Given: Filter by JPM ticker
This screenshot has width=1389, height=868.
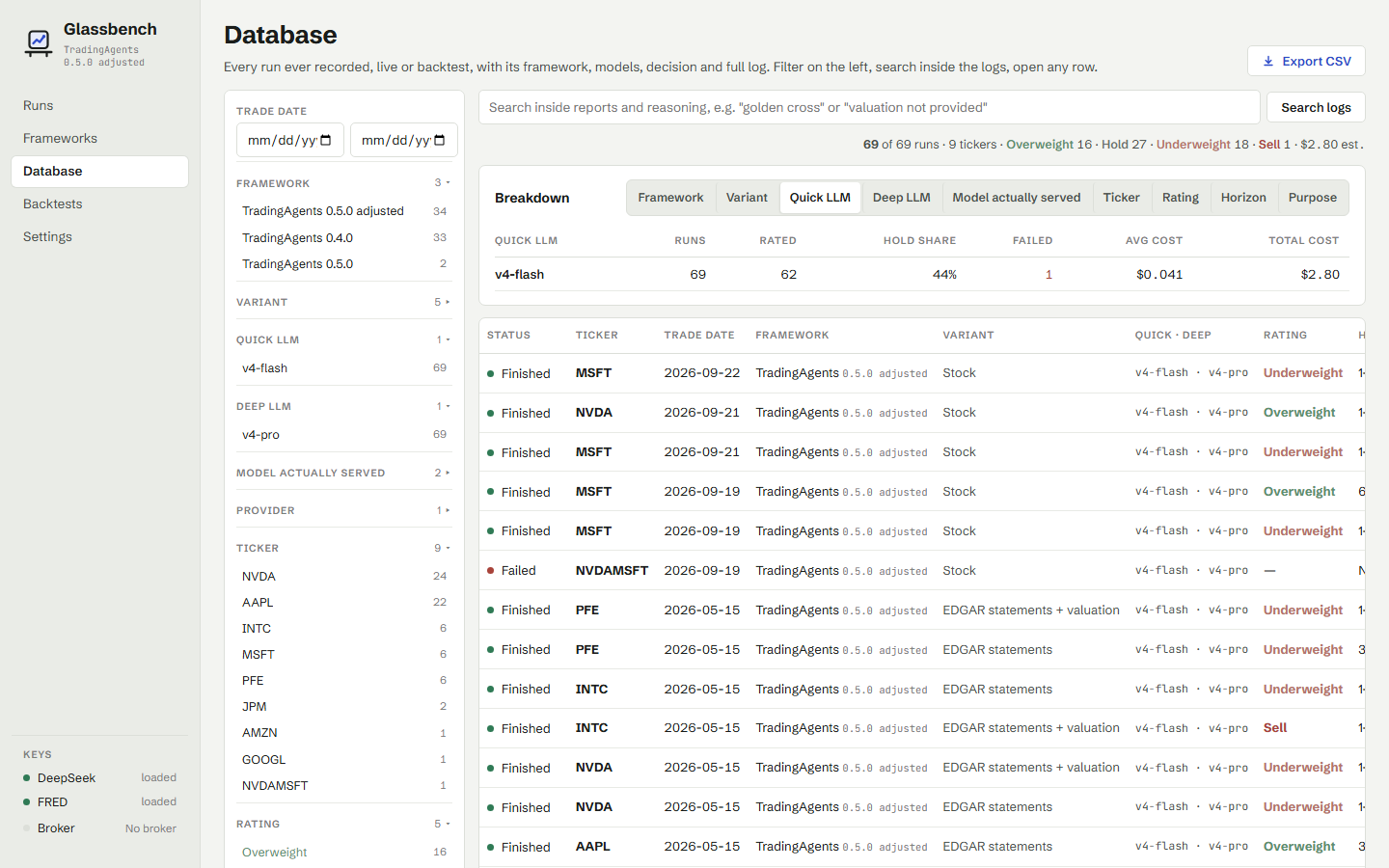Looking at the screenshot, I should pyautogui.click(x=343, y=707).
